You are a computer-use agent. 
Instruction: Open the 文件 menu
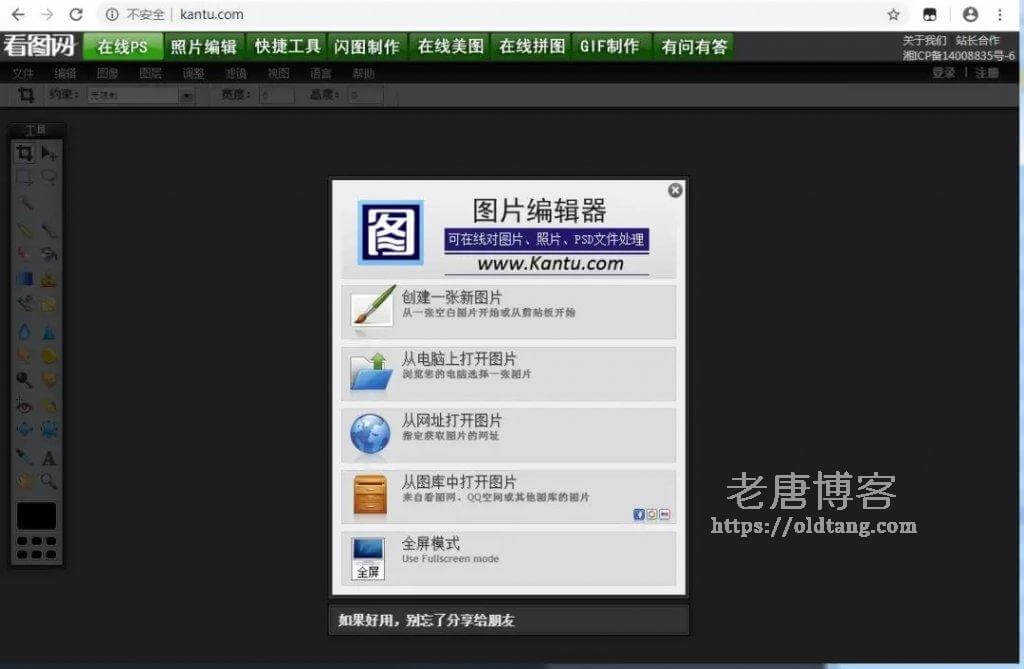[x=23, y=73]
